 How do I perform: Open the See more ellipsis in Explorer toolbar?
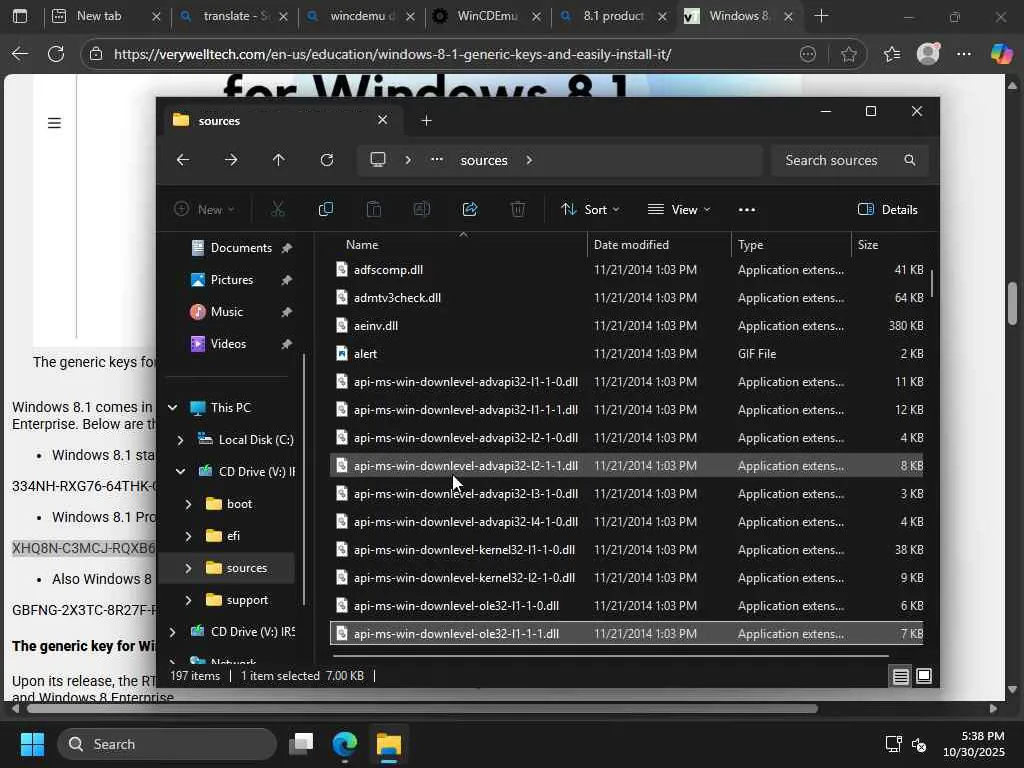[746, 210]
